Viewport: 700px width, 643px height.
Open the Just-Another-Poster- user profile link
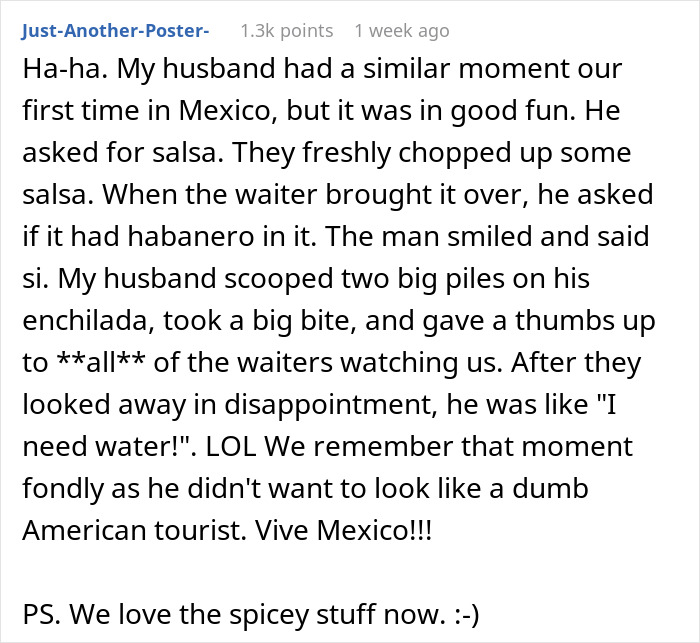pos(115,31)
